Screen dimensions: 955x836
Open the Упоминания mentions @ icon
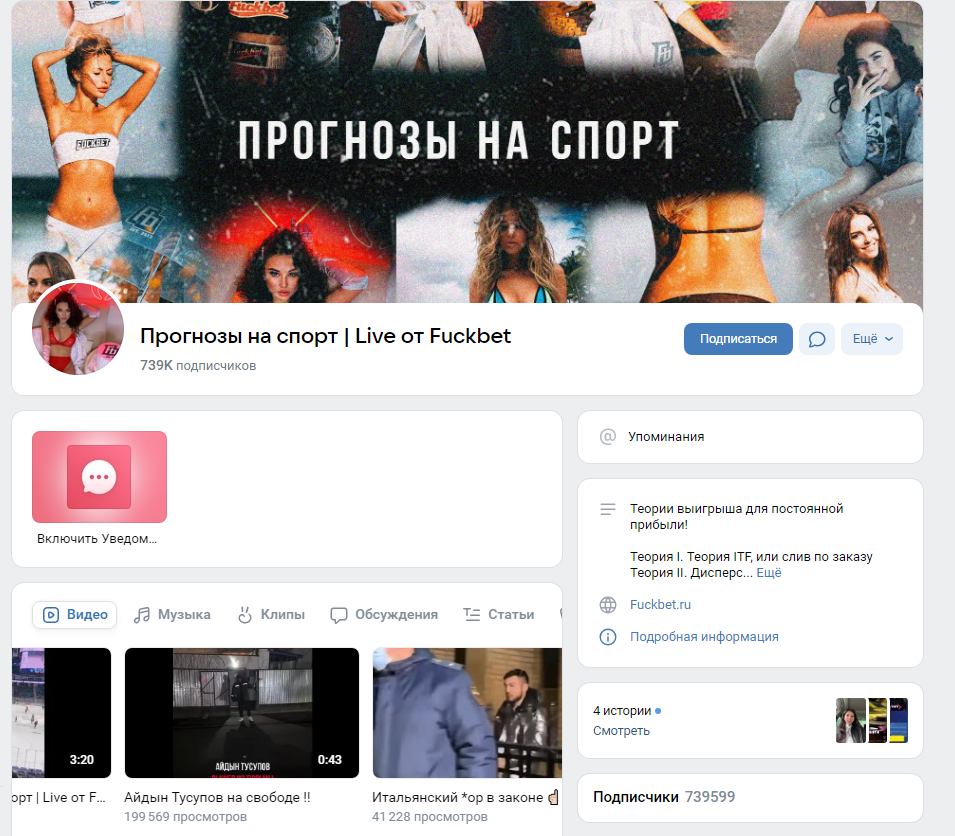point(607,437)
